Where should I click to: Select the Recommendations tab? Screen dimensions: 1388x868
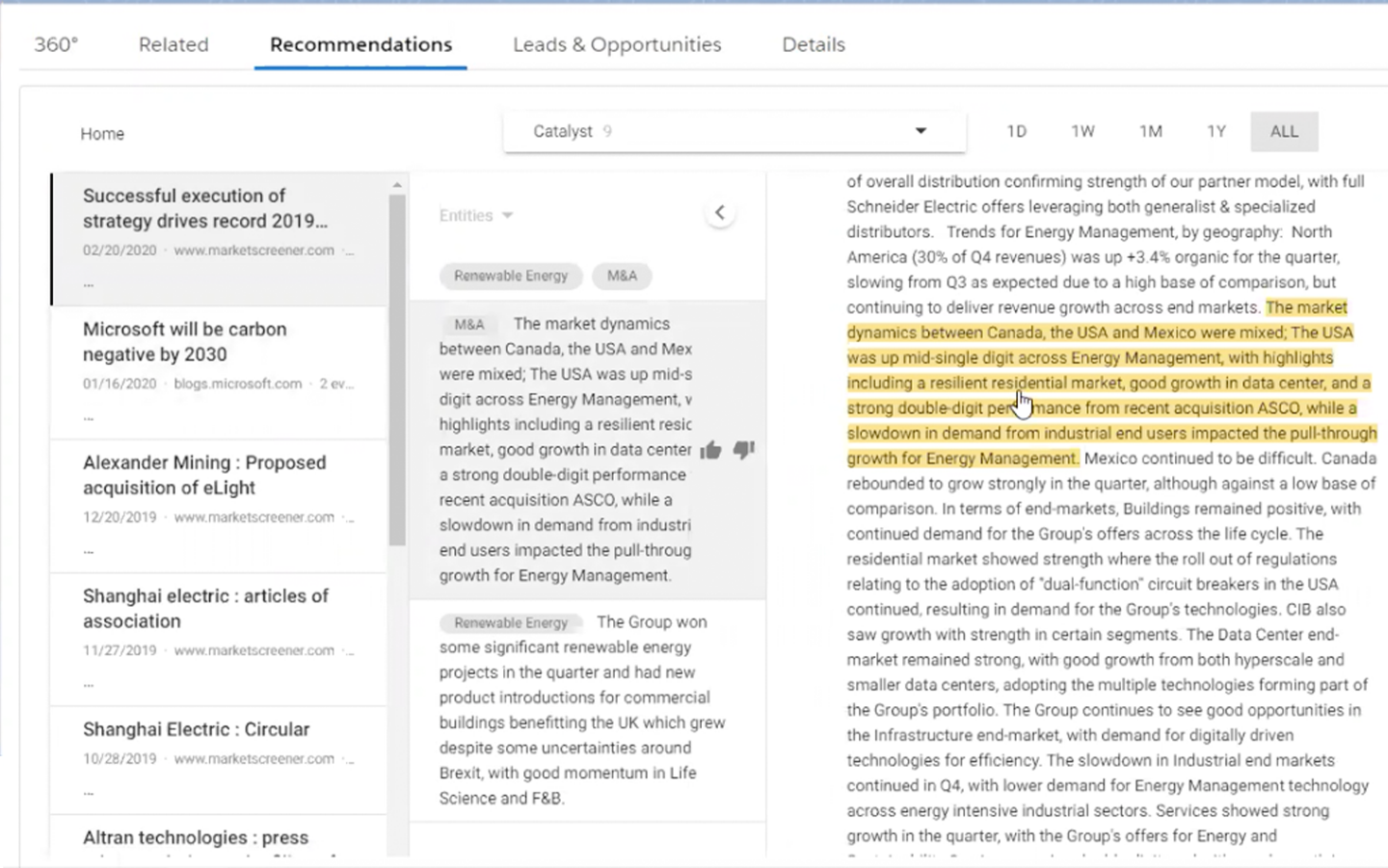click(360, 44)
